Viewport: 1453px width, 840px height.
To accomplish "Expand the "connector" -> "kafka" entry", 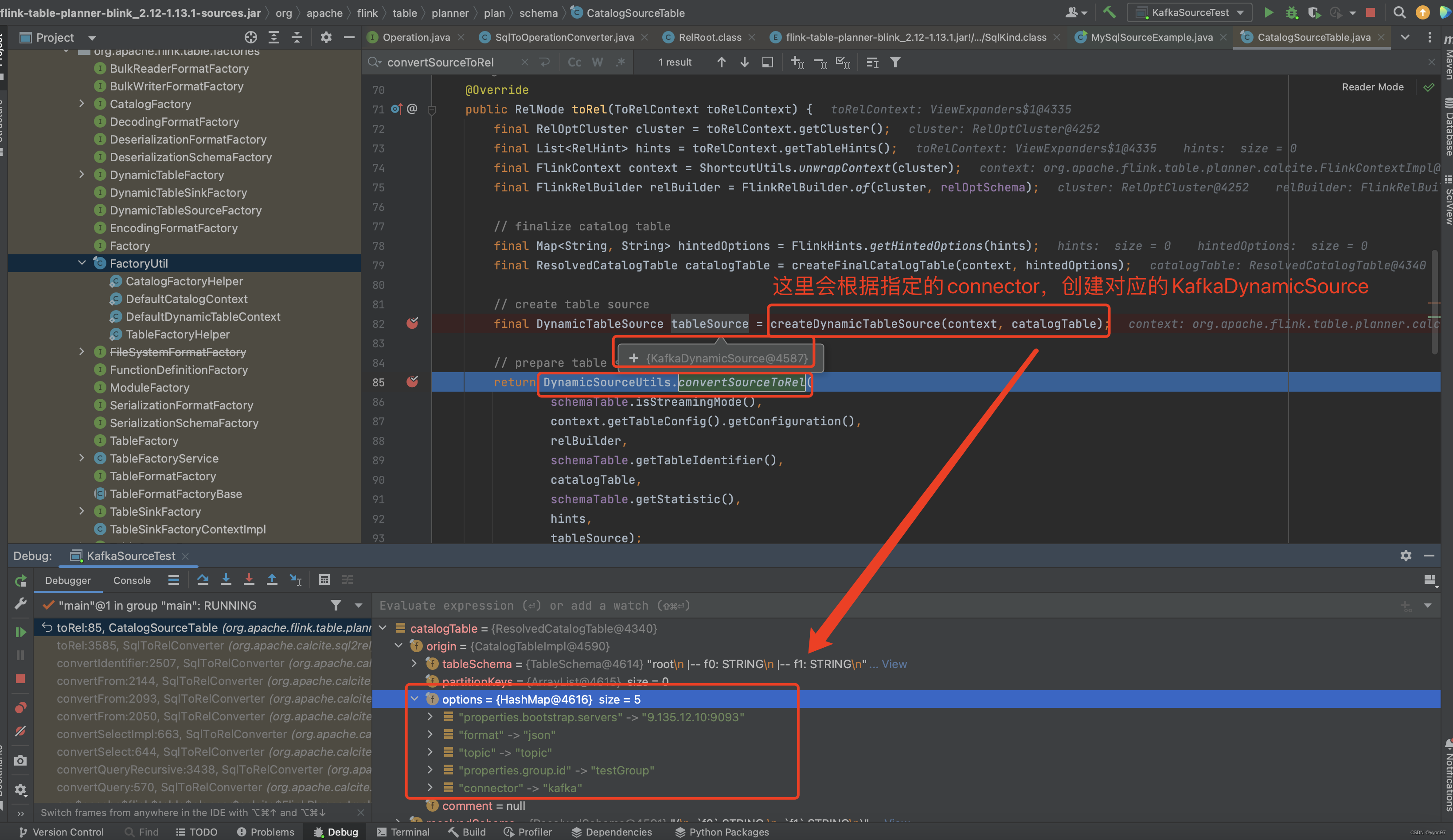I will (430, 788).
